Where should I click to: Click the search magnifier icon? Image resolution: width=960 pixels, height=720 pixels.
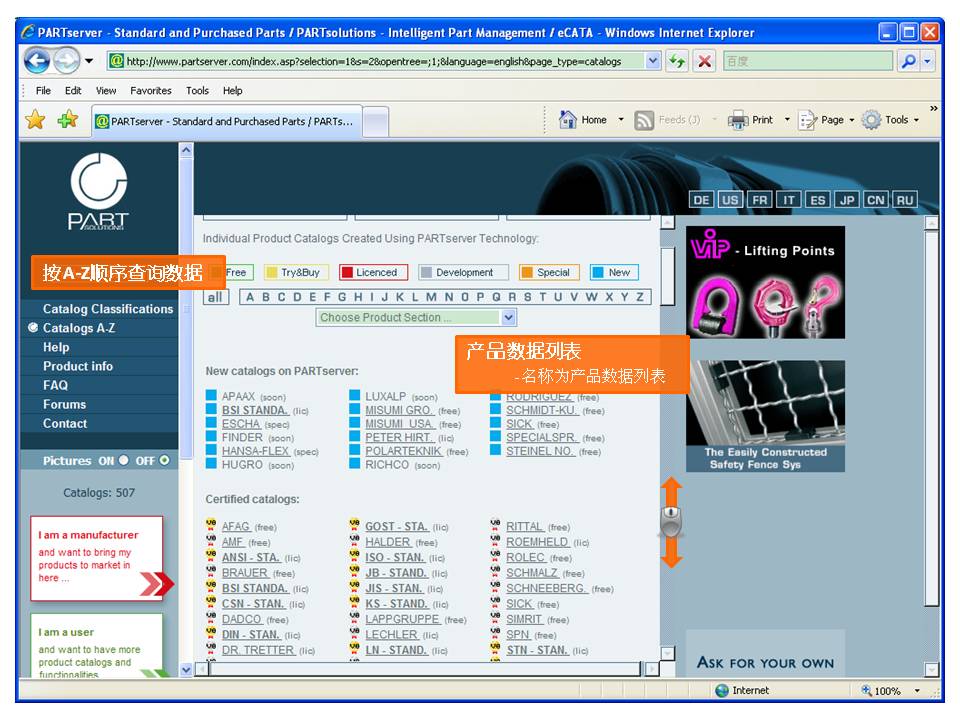pyautogui.click(x=909, y=61)
